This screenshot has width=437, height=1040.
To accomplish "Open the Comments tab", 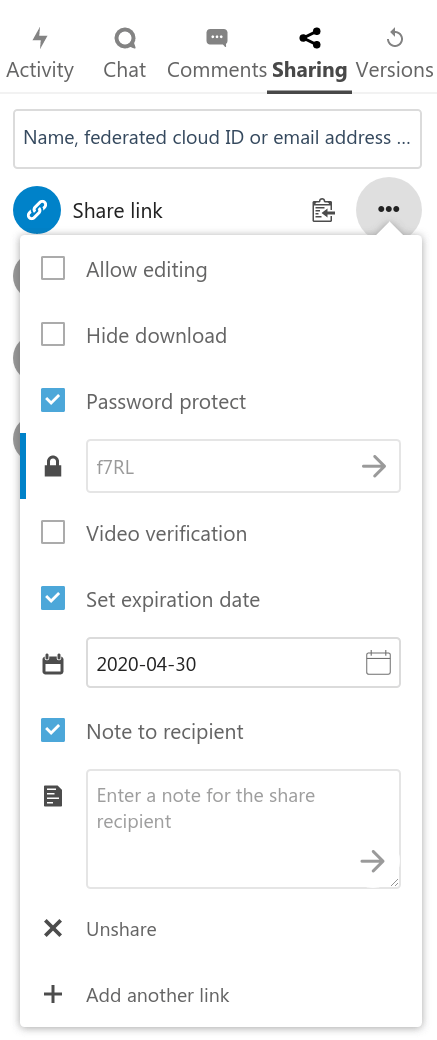I will (x=217, y=54).
